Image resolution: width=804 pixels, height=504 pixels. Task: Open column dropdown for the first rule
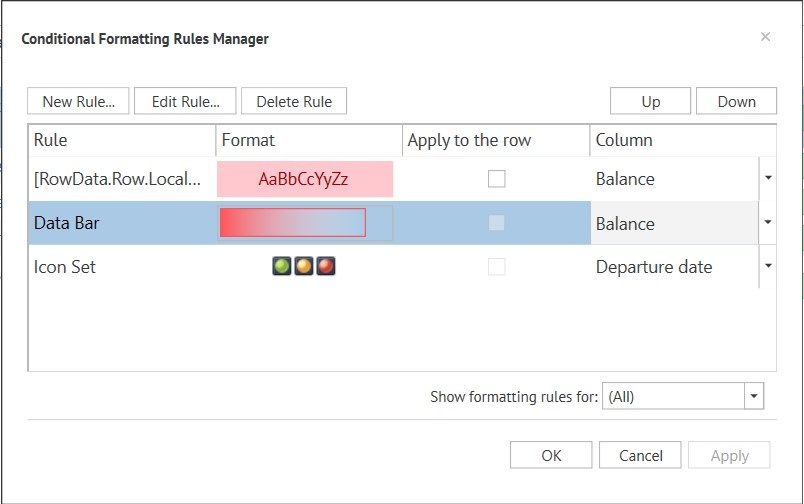pyautogui.click(x=768, y=178)
